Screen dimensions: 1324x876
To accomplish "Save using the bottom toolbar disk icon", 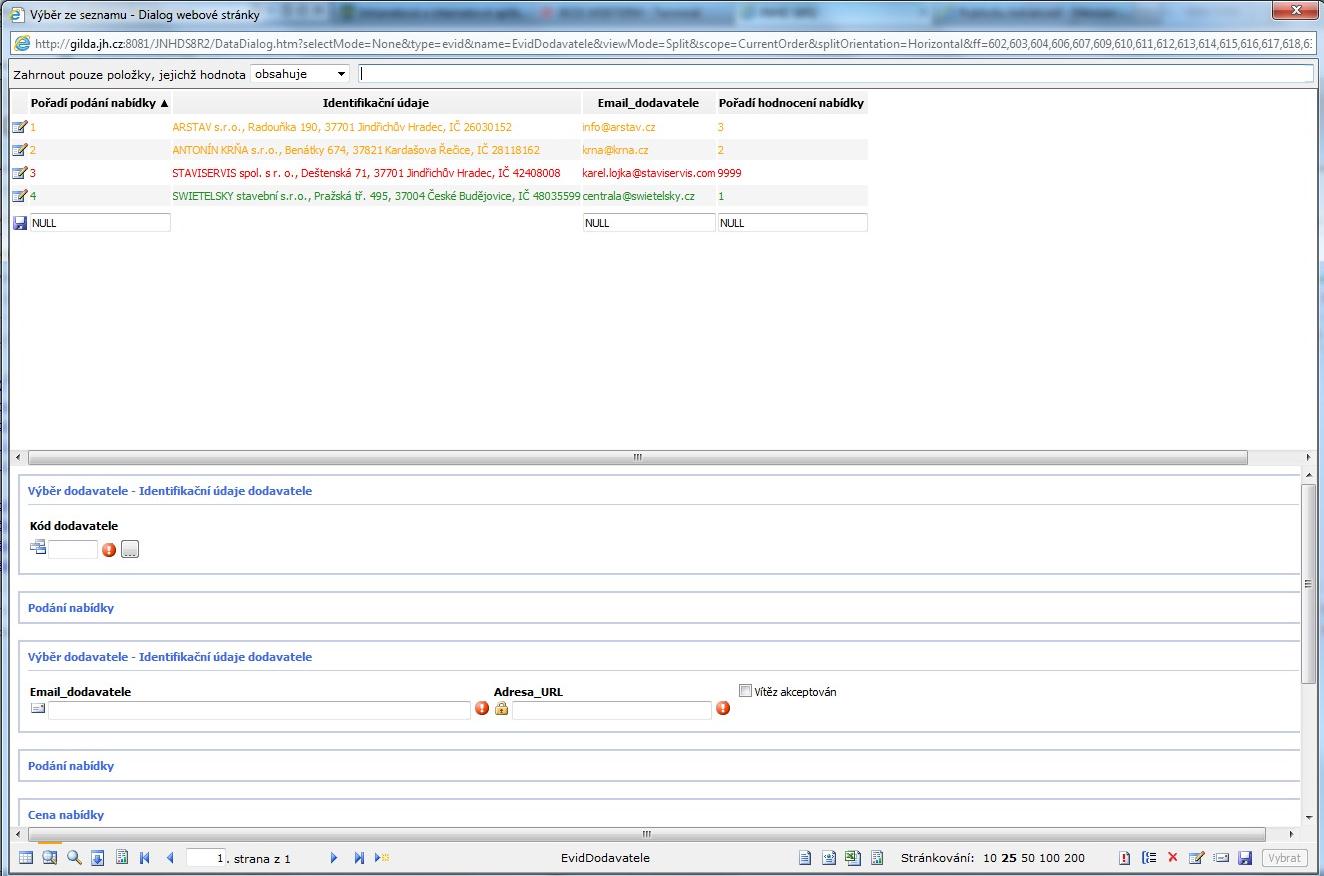I will (x=1245, y=858).
